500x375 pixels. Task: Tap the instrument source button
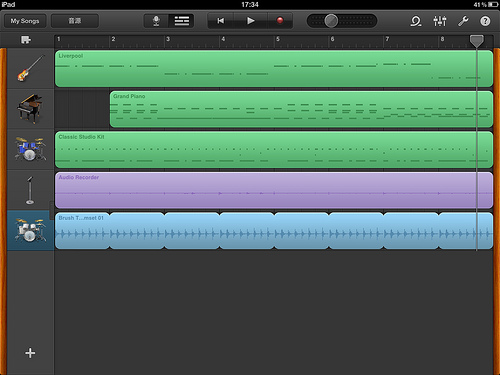pyautogui.click(x=75, y=21)
